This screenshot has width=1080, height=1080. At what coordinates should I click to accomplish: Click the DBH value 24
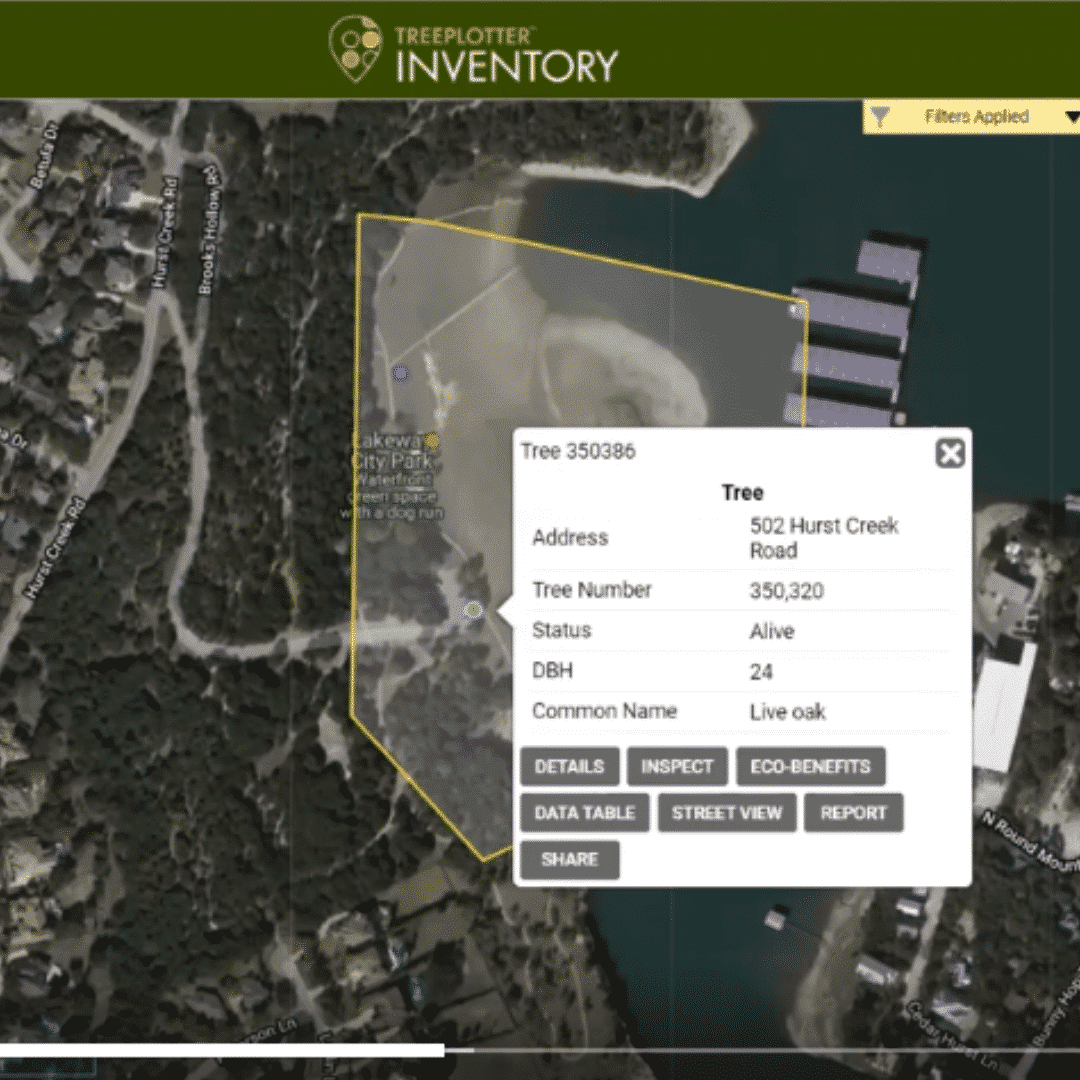(x=761, y=672)
